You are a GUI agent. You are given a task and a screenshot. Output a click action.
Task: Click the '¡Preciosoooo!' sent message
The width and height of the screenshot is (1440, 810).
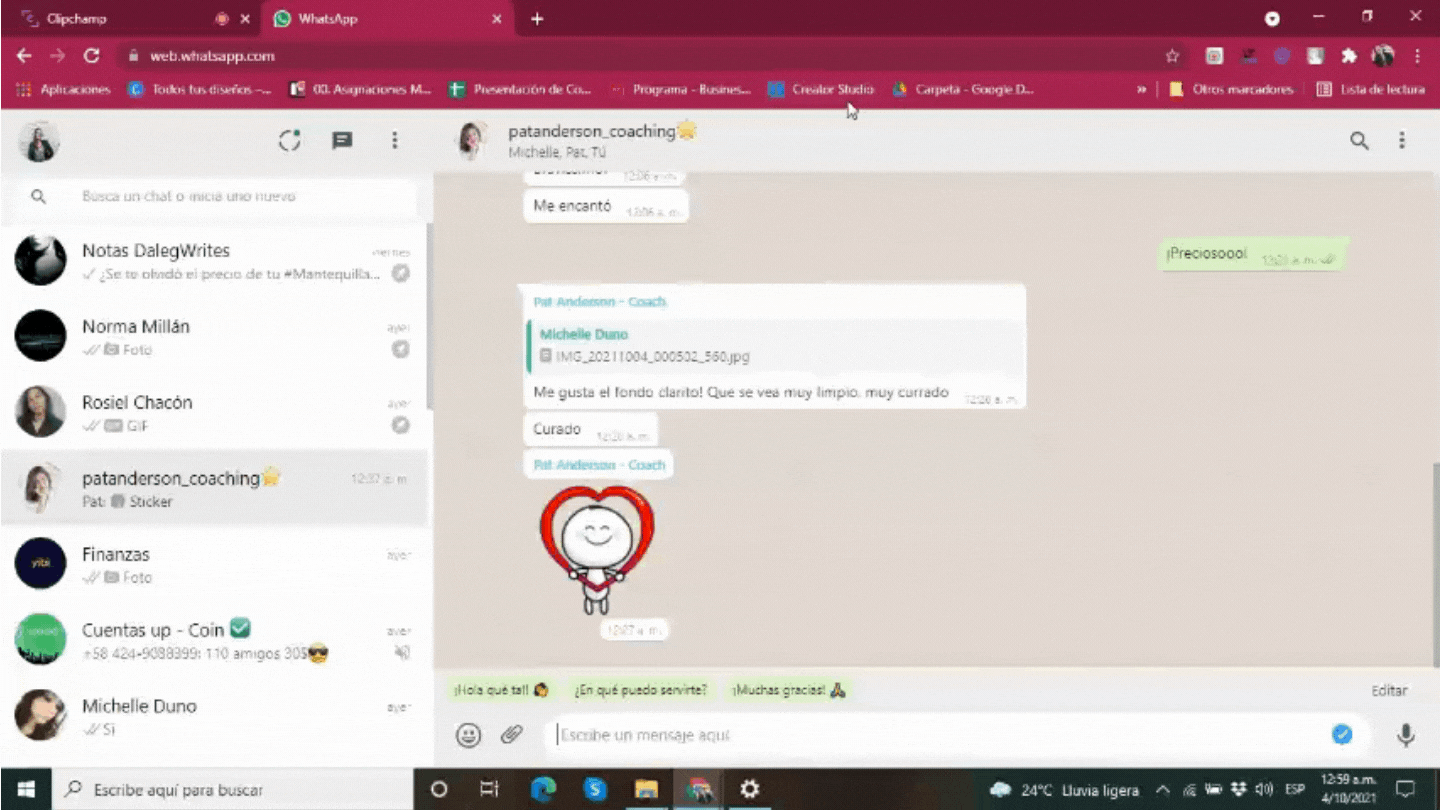tap(1253, 255)
